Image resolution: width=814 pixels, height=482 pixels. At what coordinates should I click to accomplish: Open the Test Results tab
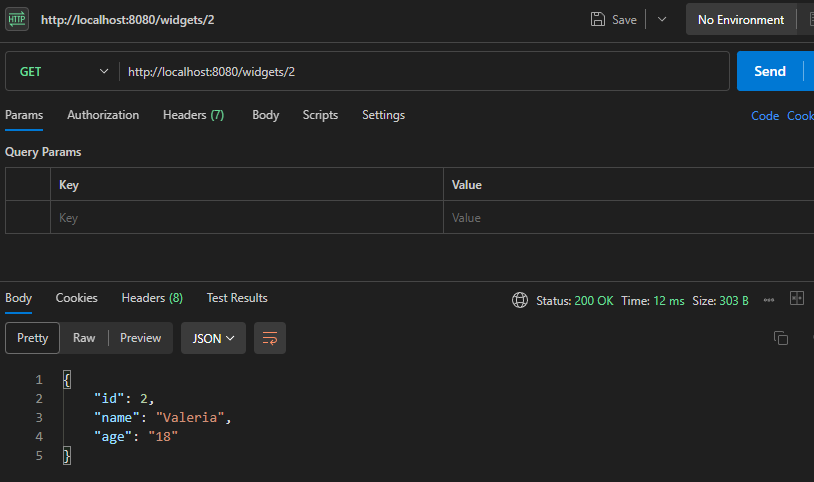coord(237,298)
